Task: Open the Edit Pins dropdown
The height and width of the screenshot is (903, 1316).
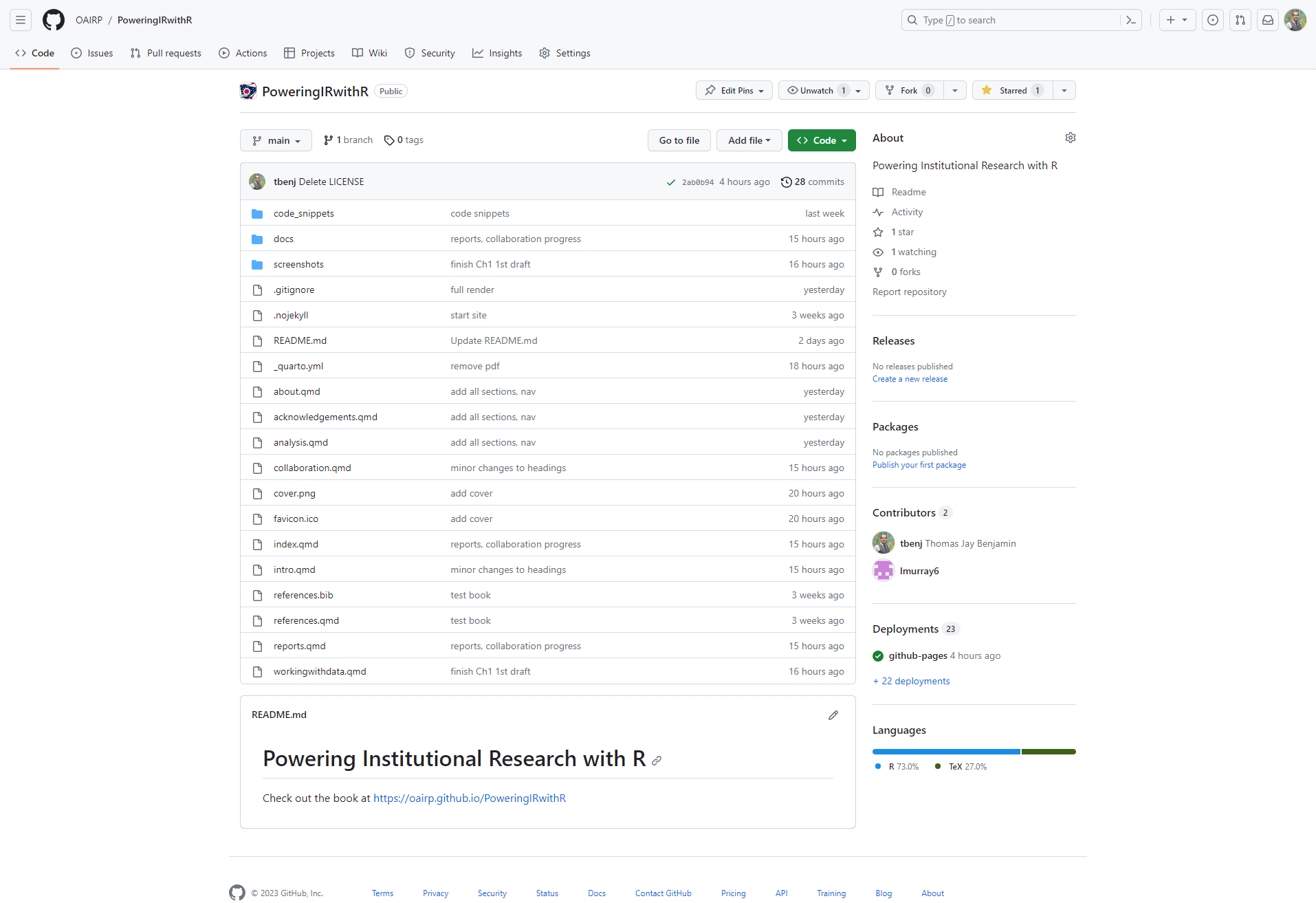Action: [734, 90]
